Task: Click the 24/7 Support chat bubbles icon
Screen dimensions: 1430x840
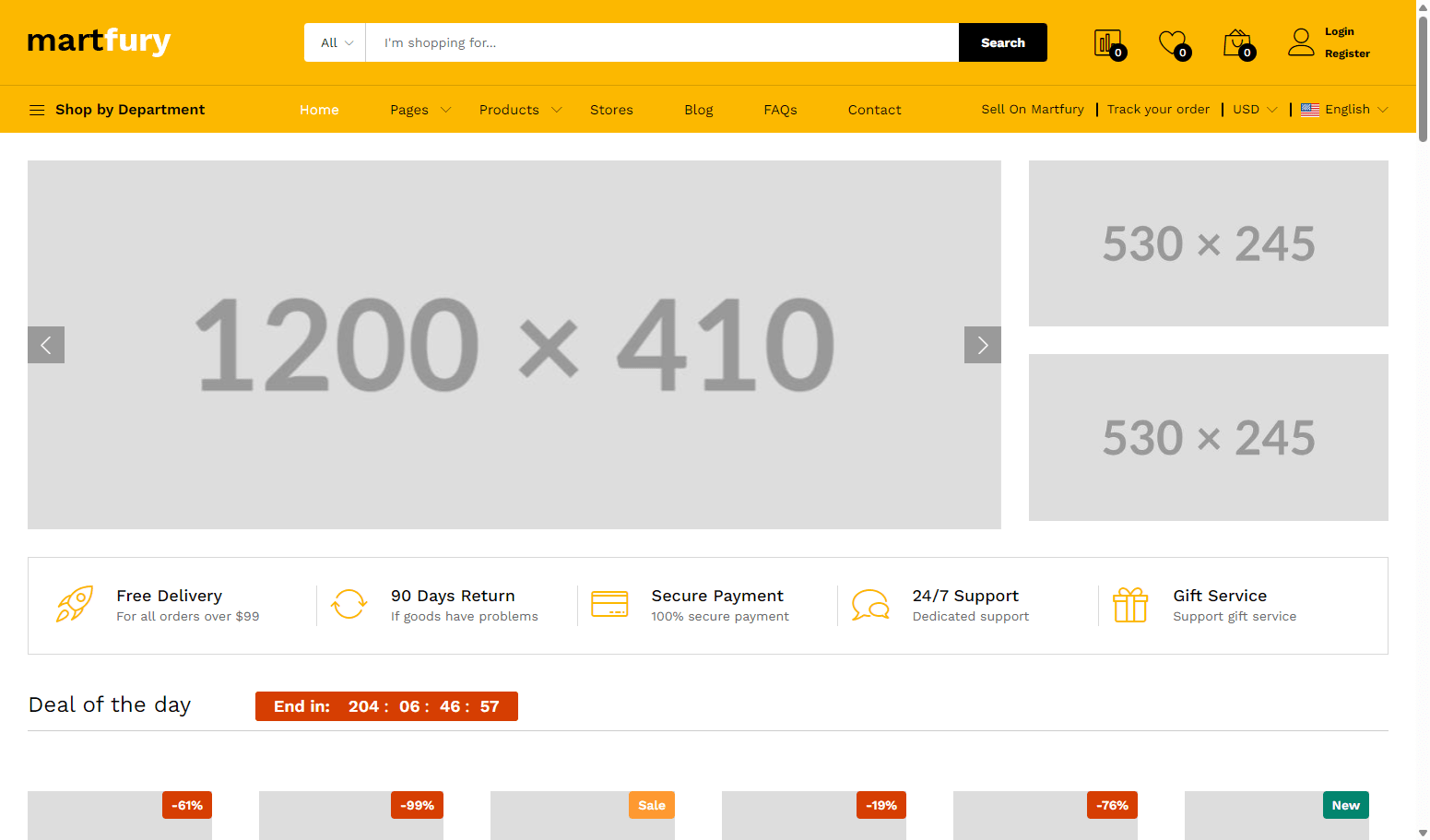Action: point(870,605)
